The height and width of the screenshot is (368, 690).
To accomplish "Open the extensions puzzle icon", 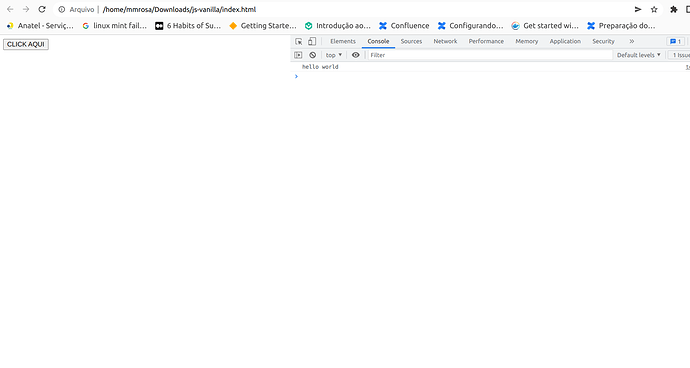I will (673, 9).
